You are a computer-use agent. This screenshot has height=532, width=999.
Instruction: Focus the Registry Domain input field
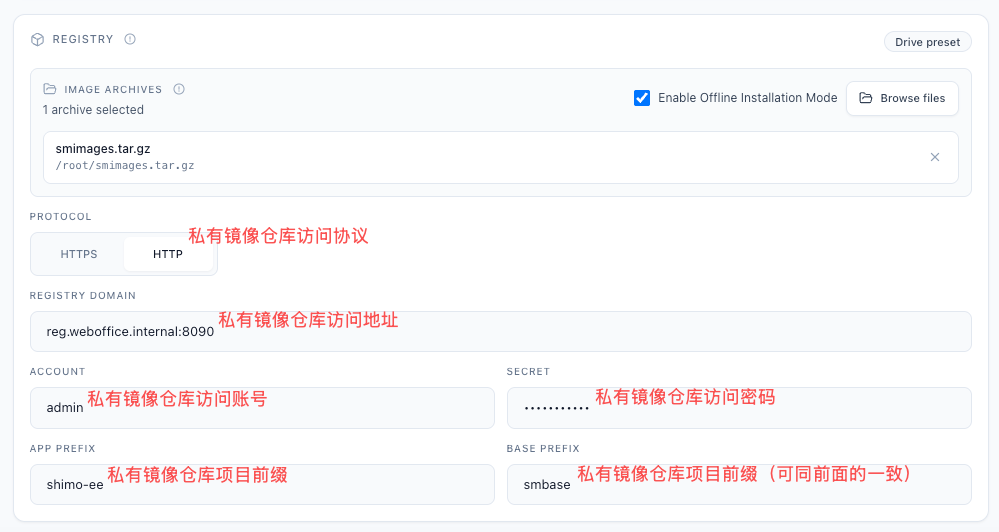pos(501,331)
